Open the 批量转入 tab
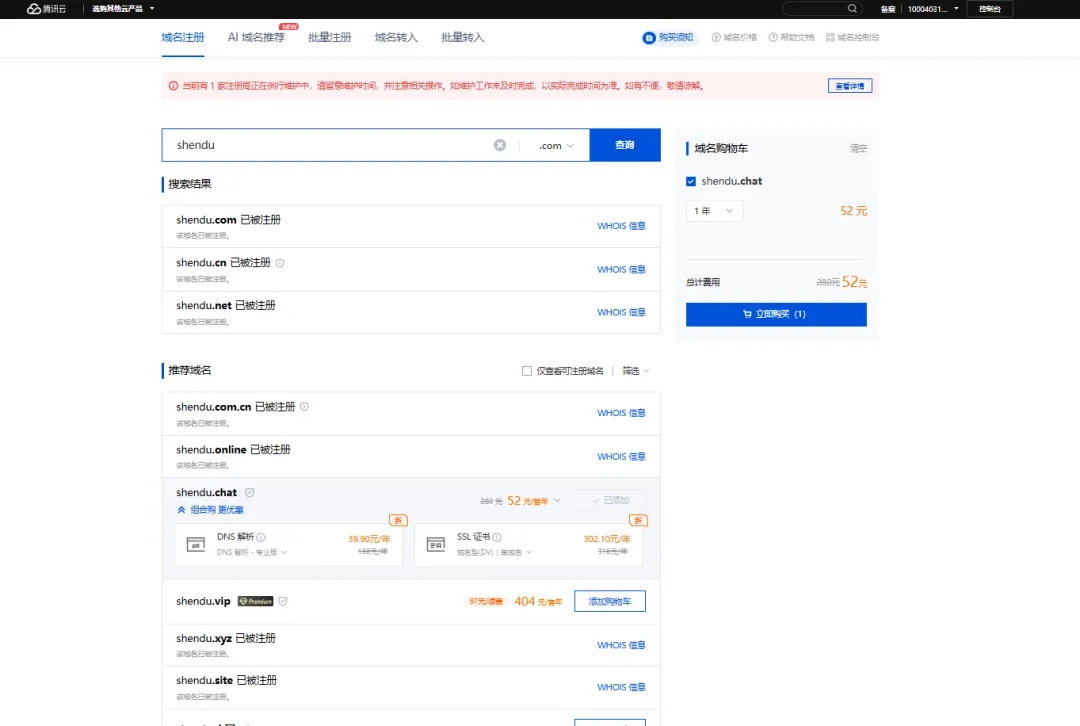The image size is (1080, 726). coord(462,36)
